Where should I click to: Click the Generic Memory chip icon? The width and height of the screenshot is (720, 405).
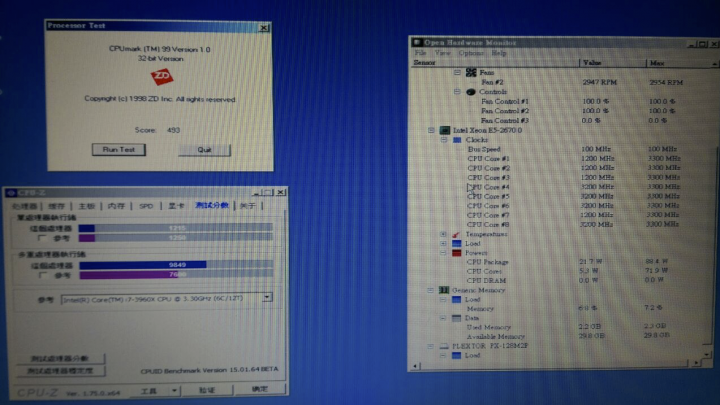click(444, 290)
